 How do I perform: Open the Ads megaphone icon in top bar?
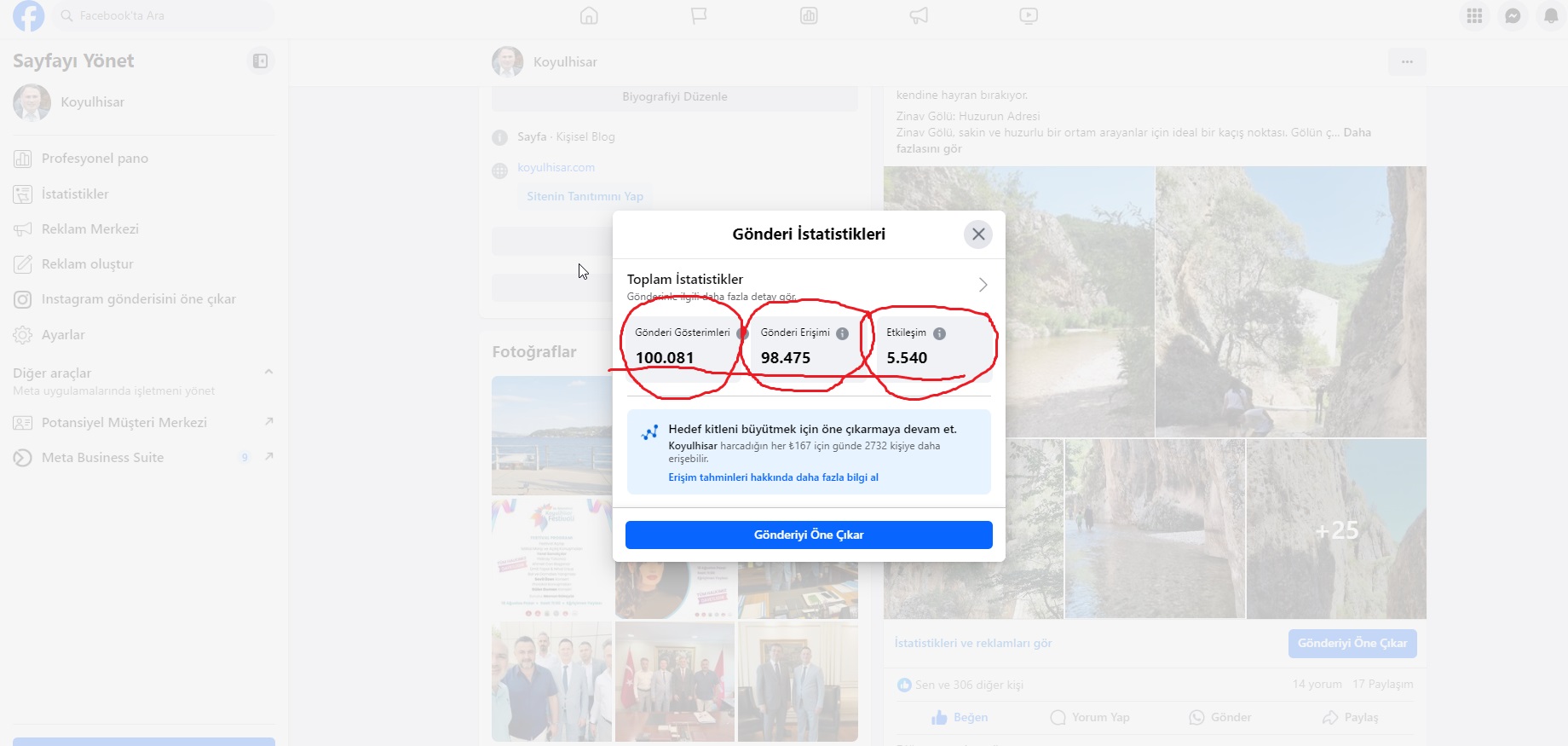point(919,15)
